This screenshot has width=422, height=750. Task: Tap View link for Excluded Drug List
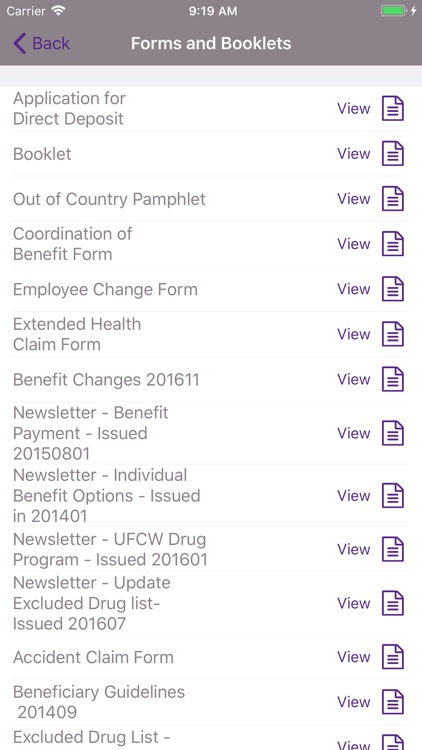coord(354,744)
